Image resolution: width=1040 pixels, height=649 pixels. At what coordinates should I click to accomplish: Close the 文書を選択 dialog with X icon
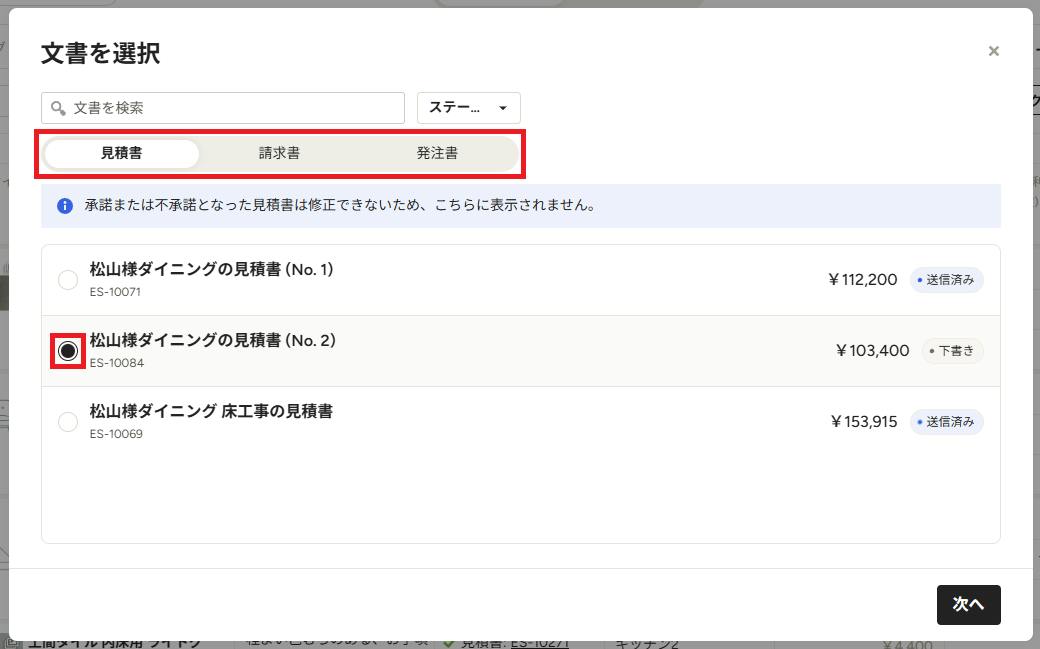[x=993, y=51]
